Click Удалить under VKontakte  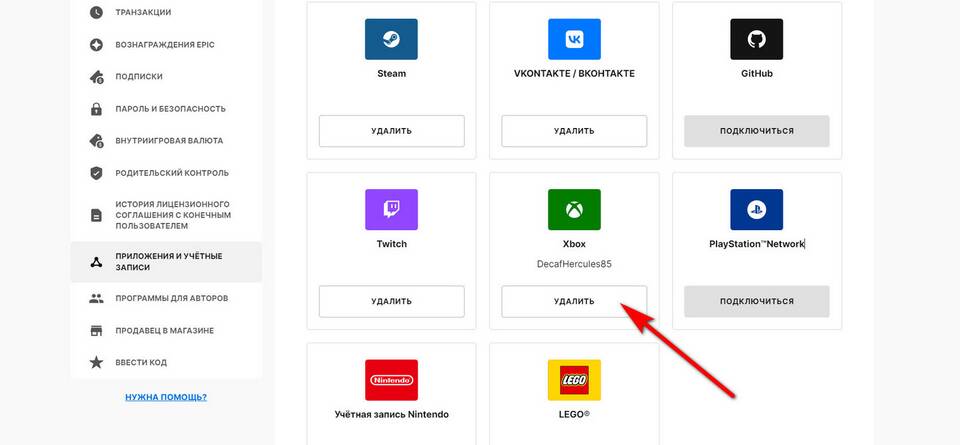[574, 131]
